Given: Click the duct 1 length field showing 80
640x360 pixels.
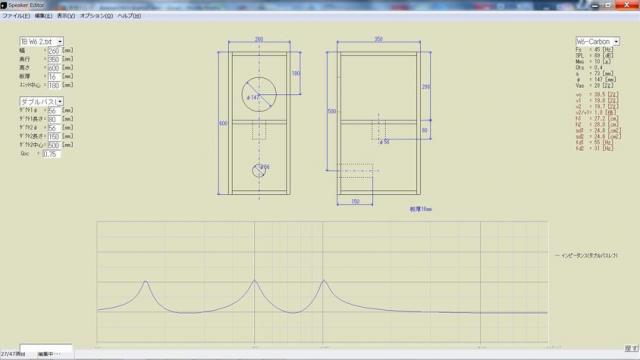Looking at the screenshot, I should pyautogui.click(x=54, y=119).
